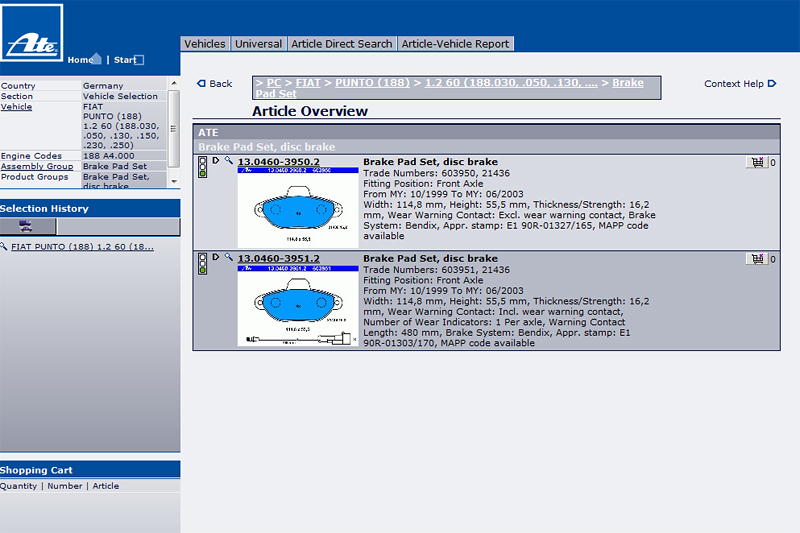Click the magnifier icon for article 13.0460-3950.2

point(228,161)
